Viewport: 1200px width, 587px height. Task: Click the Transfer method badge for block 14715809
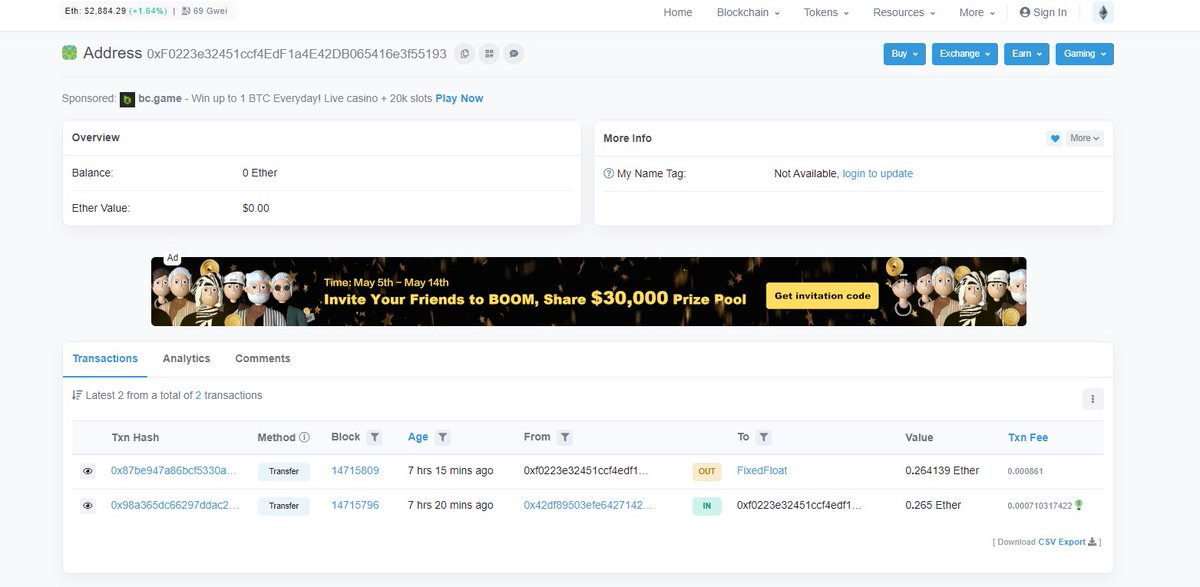[x=284, y=471]
